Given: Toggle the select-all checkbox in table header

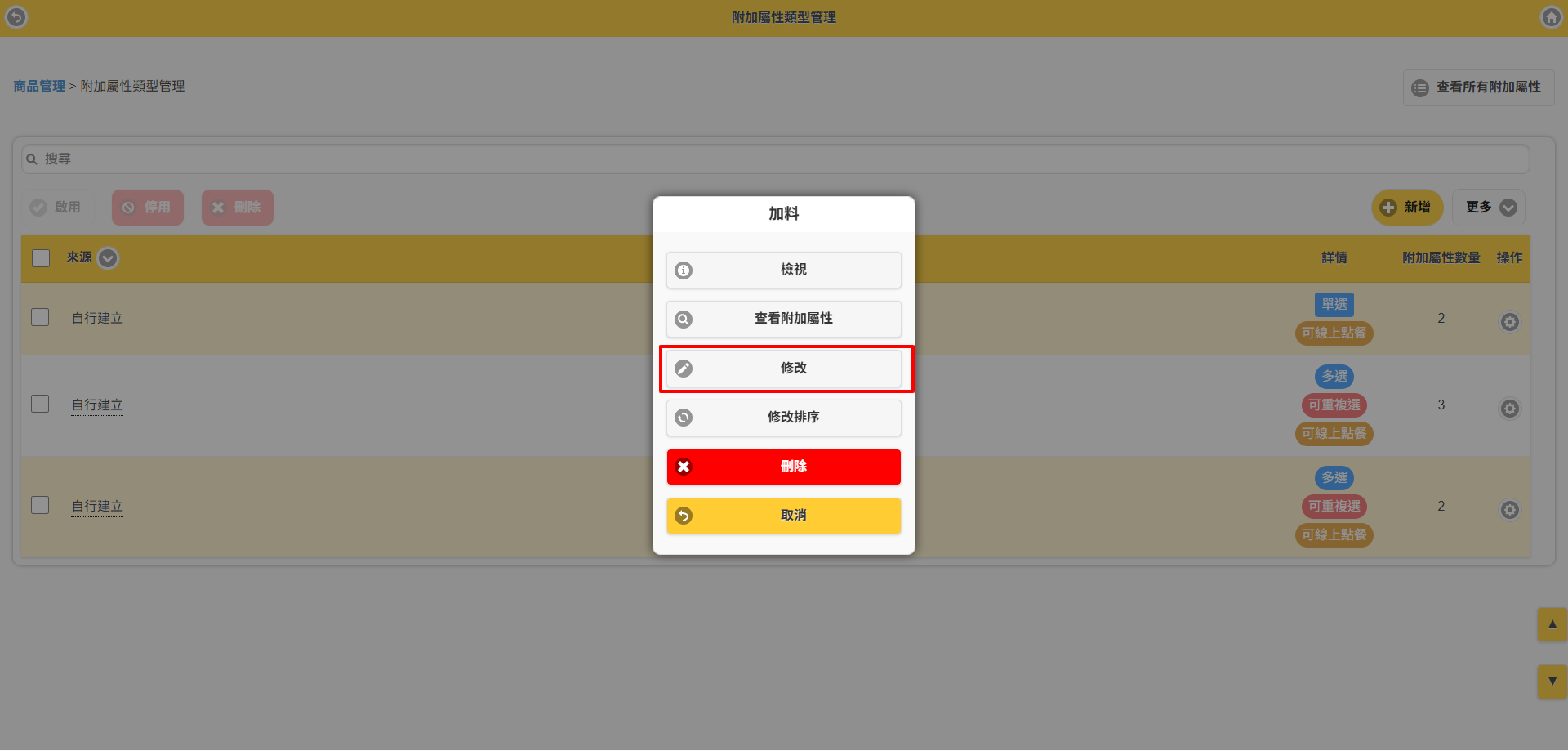Looking at the screenshot, I should pyautogui.click(x=41, y=258).
